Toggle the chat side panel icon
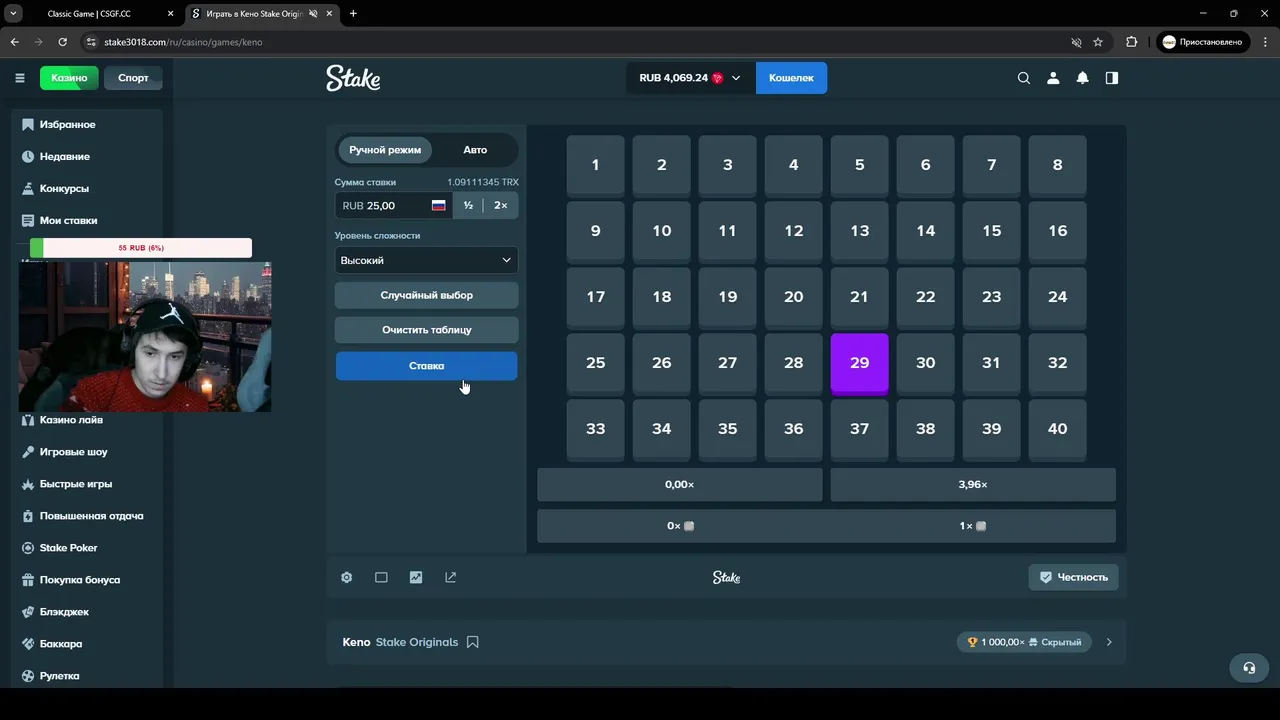 click(1112, 78)
